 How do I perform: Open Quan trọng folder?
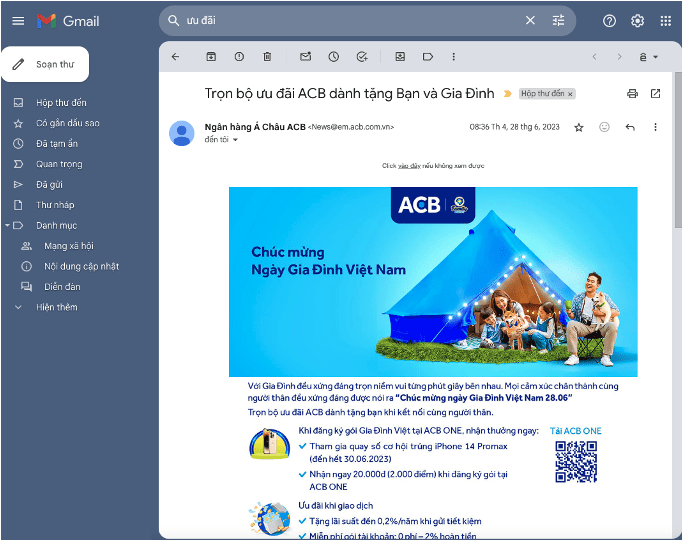point(59,164)
